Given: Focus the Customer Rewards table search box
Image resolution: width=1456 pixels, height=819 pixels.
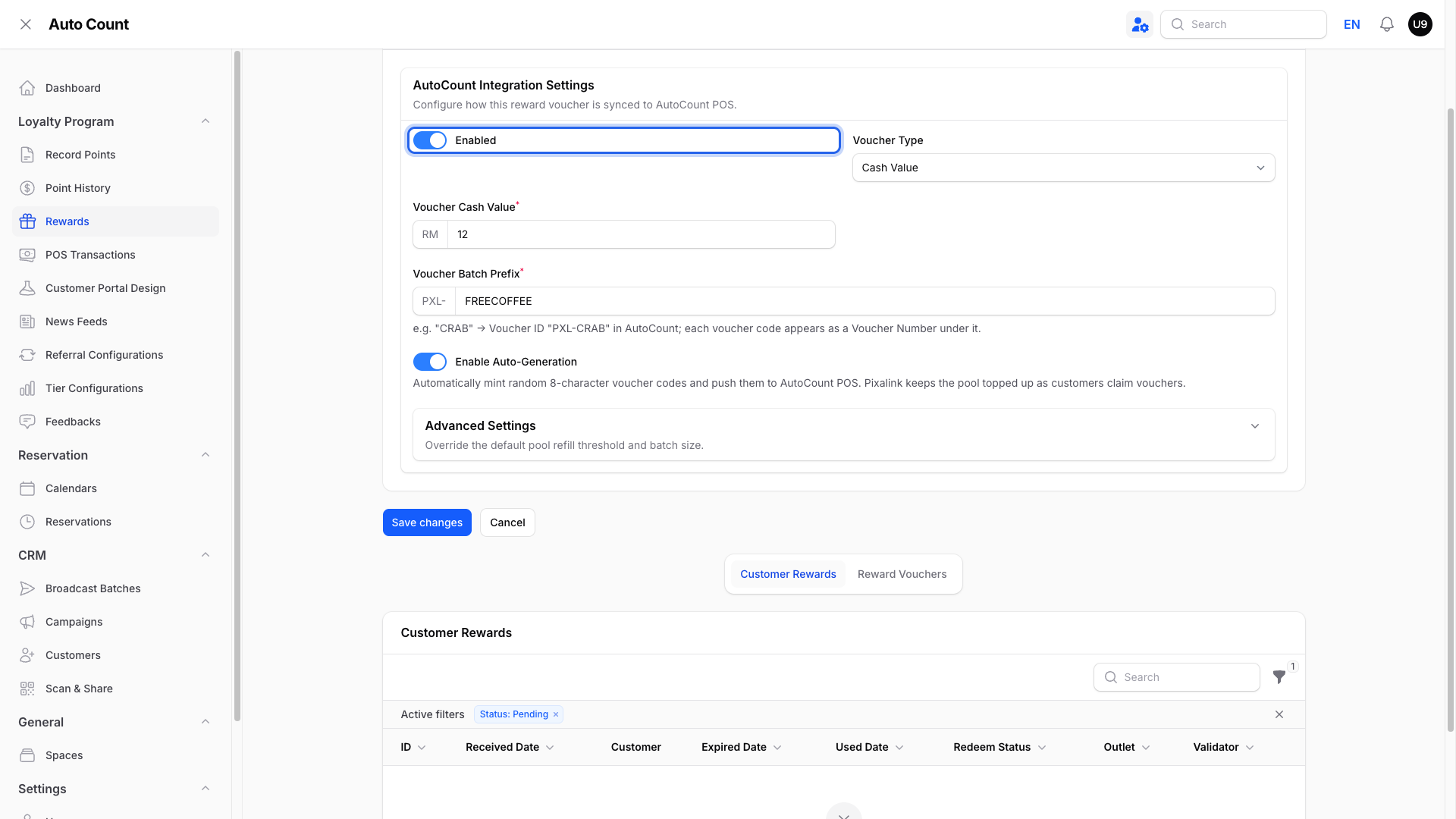Looking at the screenshot, I should (1176, 677).
